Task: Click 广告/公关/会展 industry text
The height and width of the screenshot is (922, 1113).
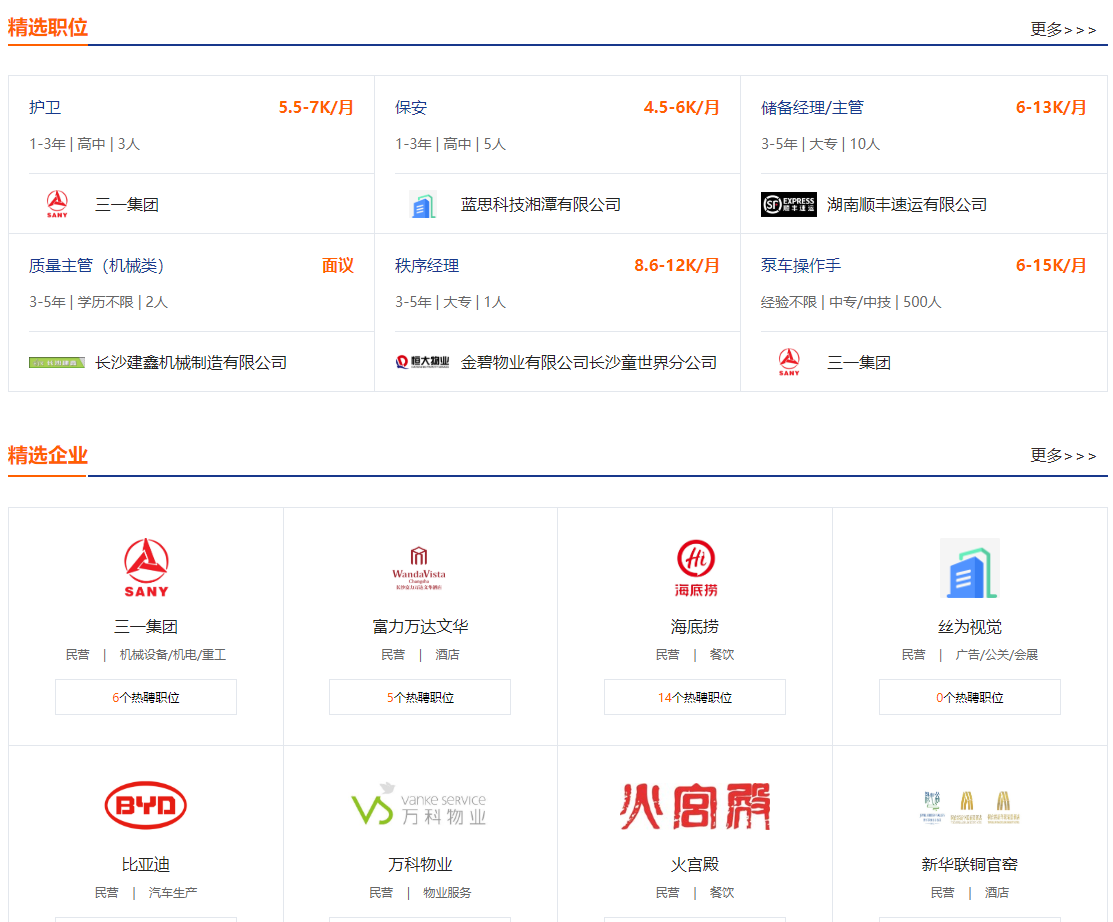Action: (x=997, y=654)
